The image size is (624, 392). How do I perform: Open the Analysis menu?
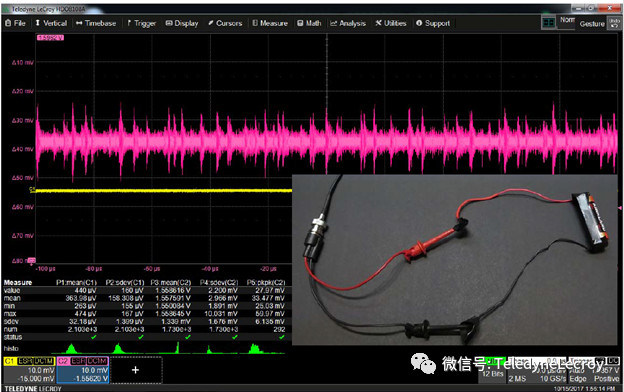pyautogui.click(x=348, y=23)
